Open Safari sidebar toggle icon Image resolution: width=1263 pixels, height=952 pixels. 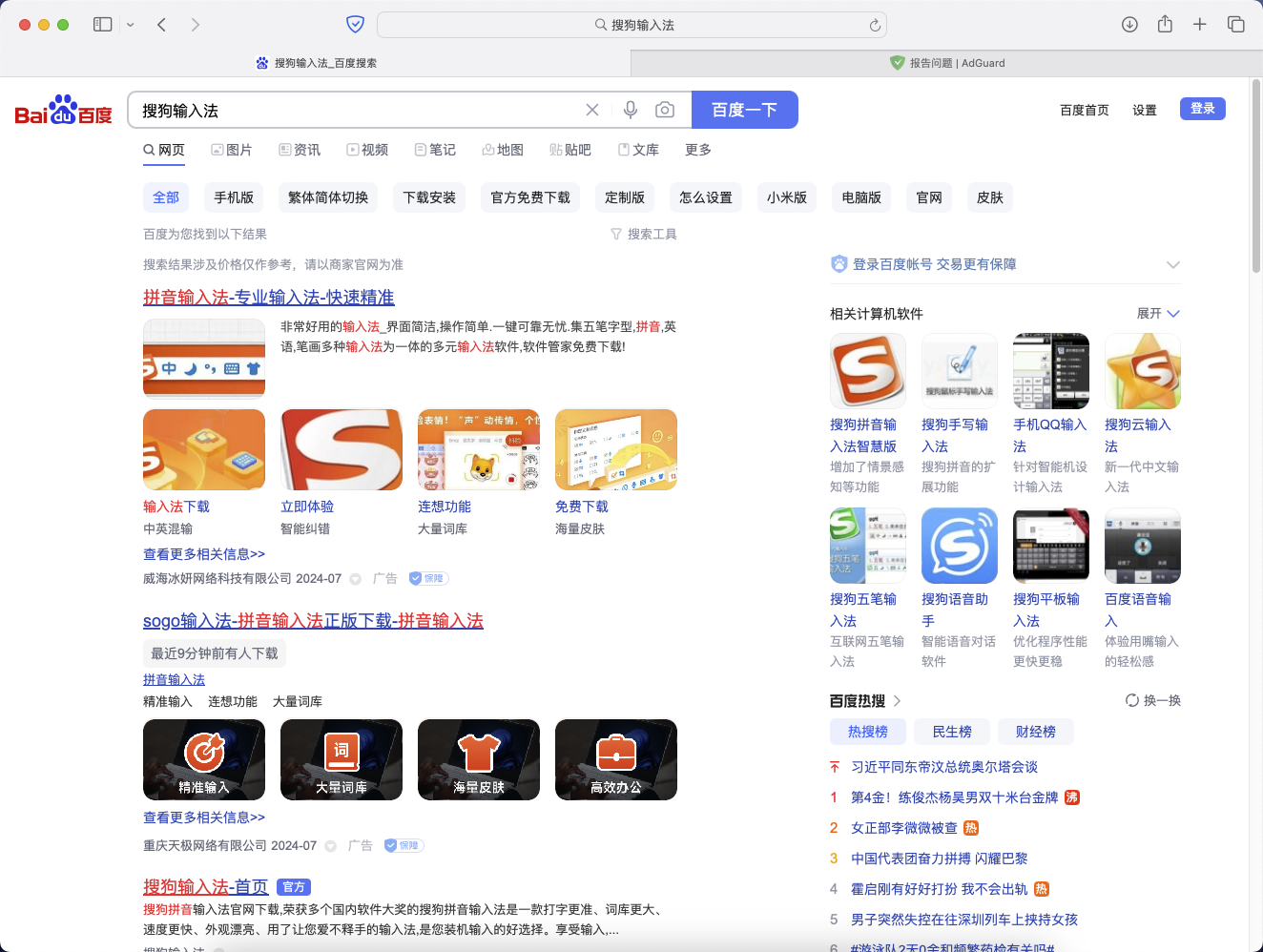click(x=103, y=25)
